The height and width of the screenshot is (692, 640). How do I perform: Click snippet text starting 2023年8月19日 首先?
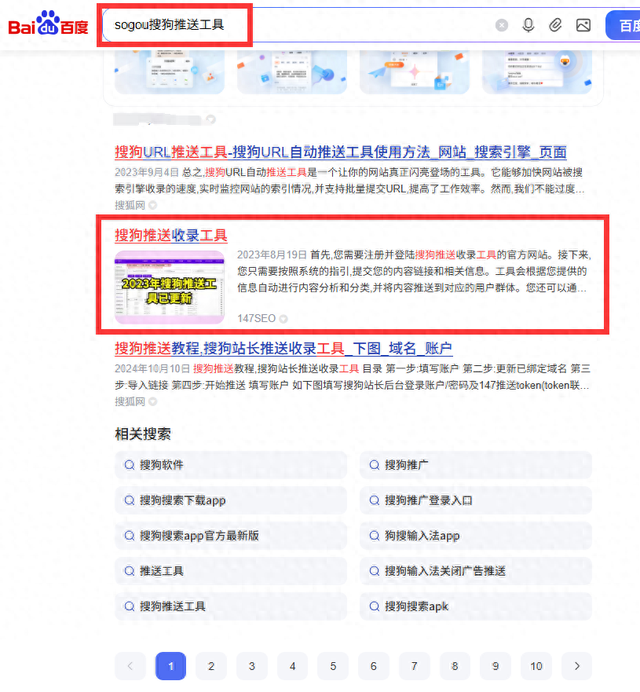click(x=414, y=271)
